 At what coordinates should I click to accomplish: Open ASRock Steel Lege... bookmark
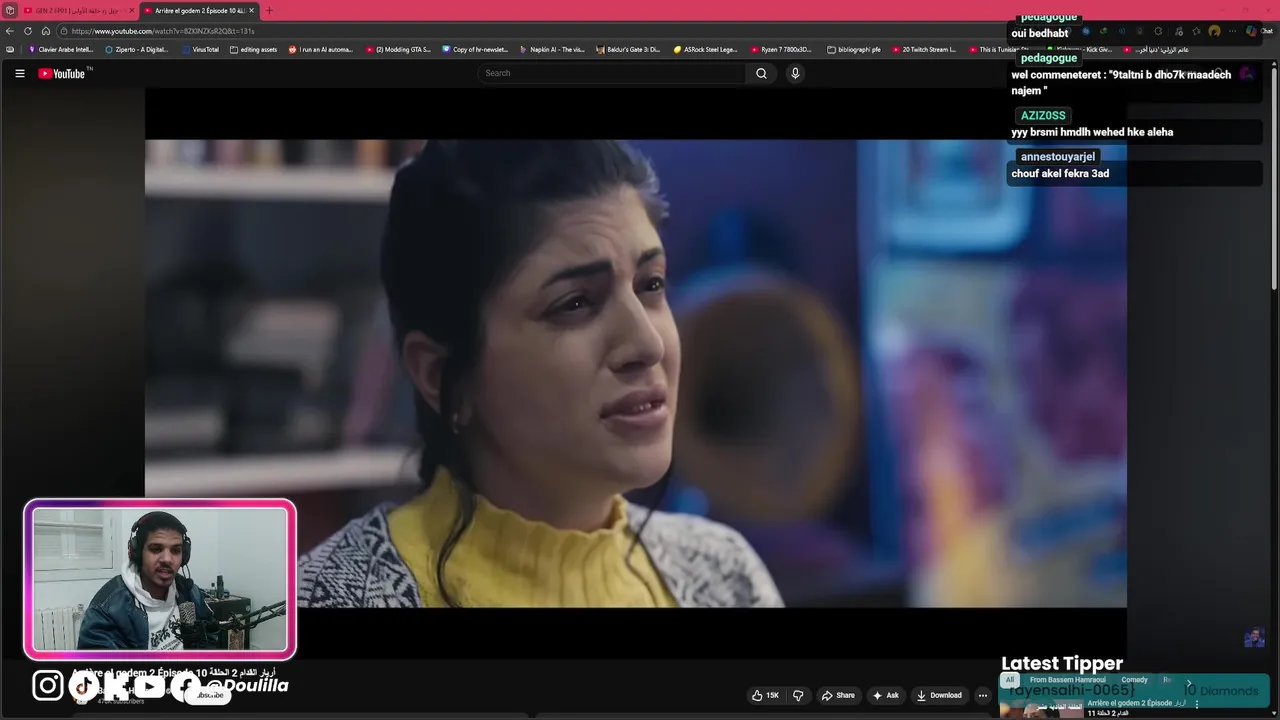(705, 49)
